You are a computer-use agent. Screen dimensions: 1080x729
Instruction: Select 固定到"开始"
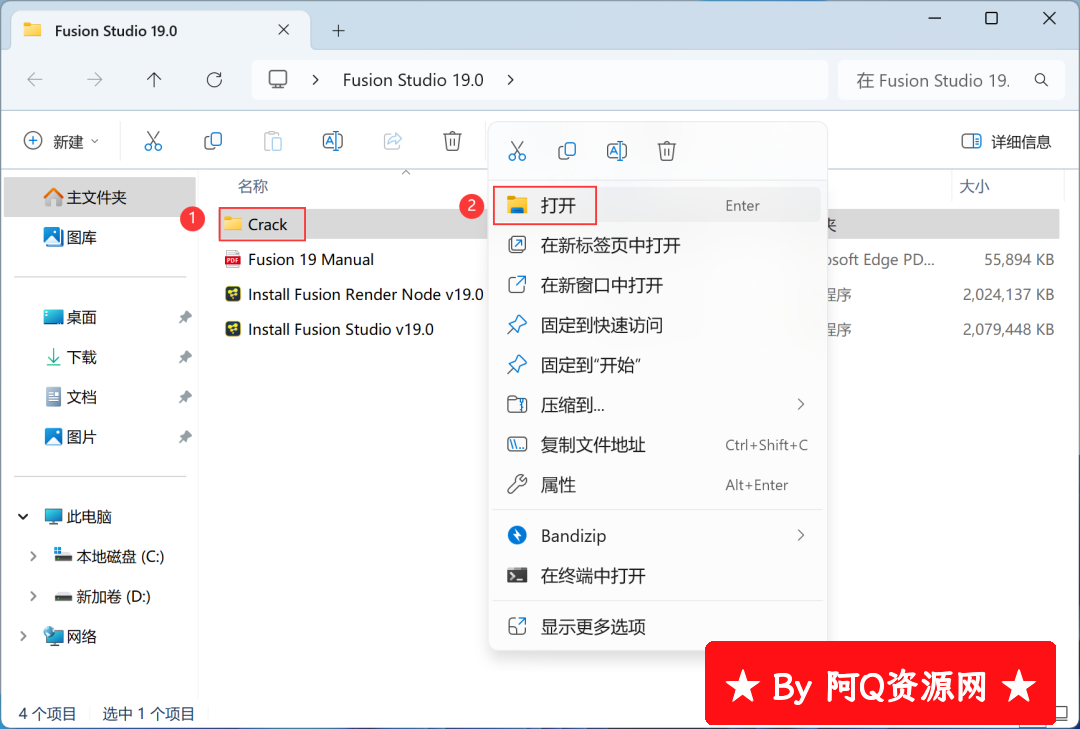[657, 365]
